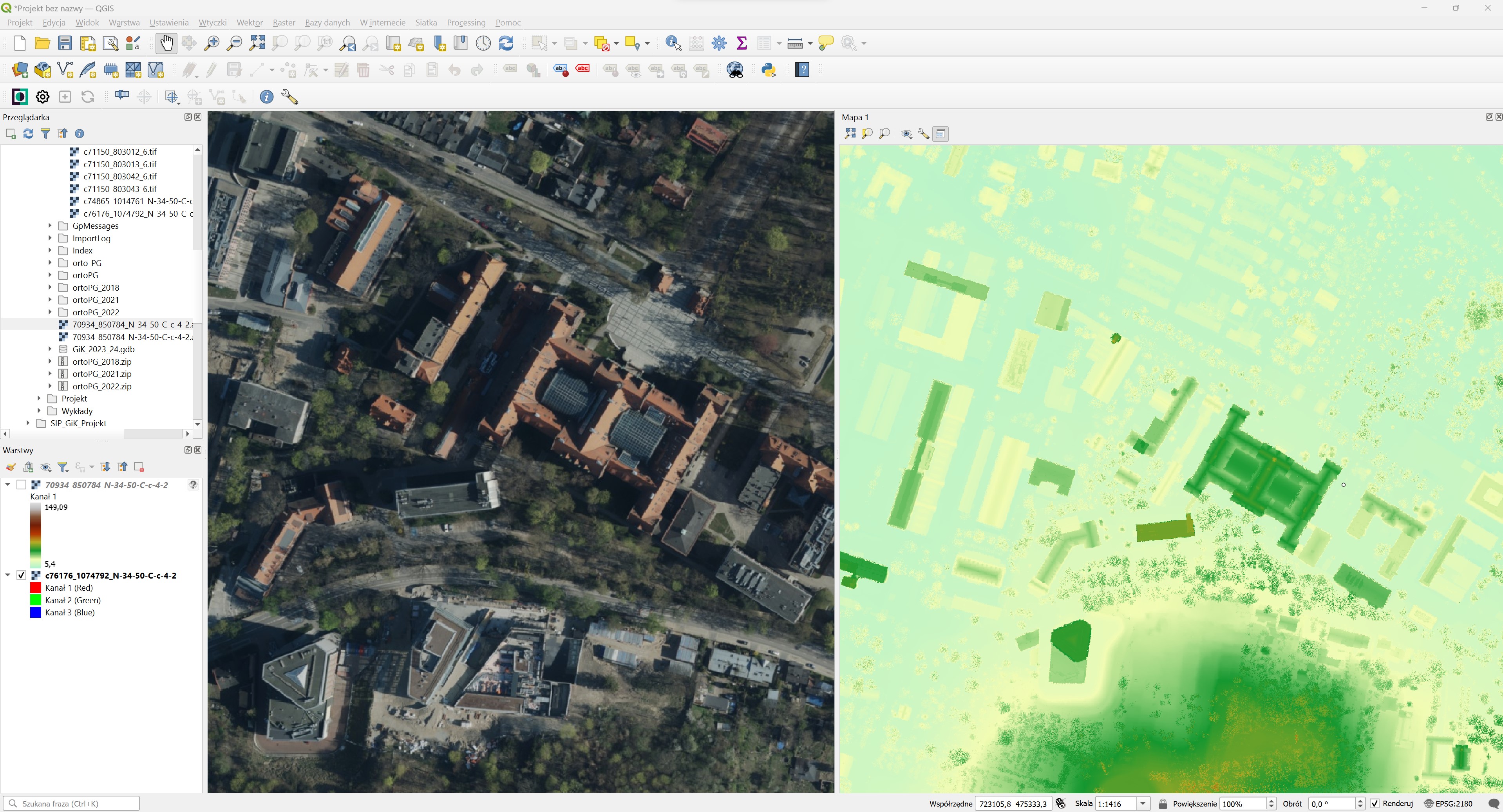Create a new Shapefile layer
Viewport: 1503px width, 812px height.
click(65, 70)
